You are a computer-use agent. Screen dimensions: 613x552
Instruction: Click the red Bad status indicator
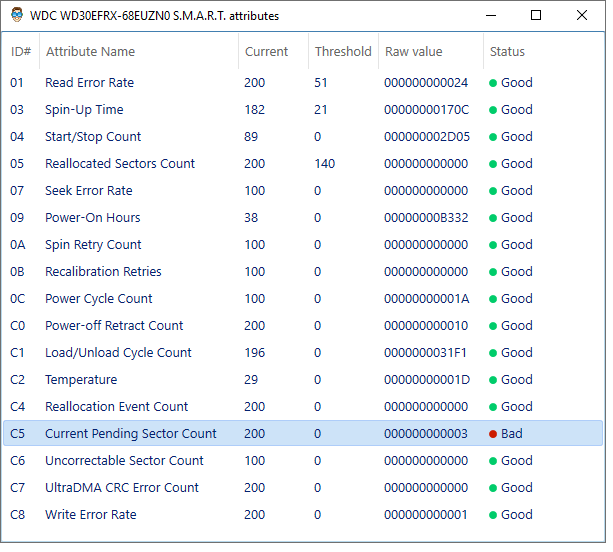click(x=493, y=434)
